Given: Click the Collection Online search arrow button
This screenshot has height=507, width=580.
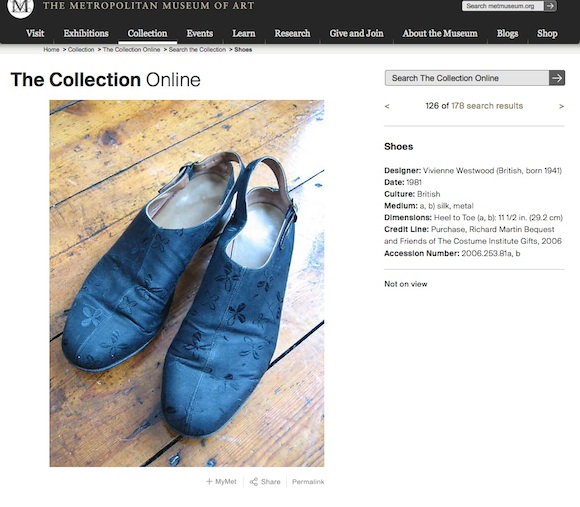Looking at the screenshot, I should pyautogui.click(x=557, y=78).
